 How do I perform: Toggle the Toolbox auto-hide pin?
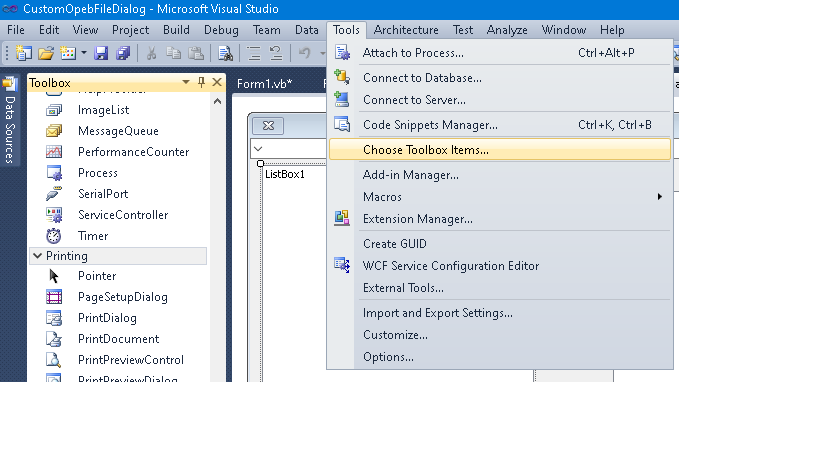201,82
